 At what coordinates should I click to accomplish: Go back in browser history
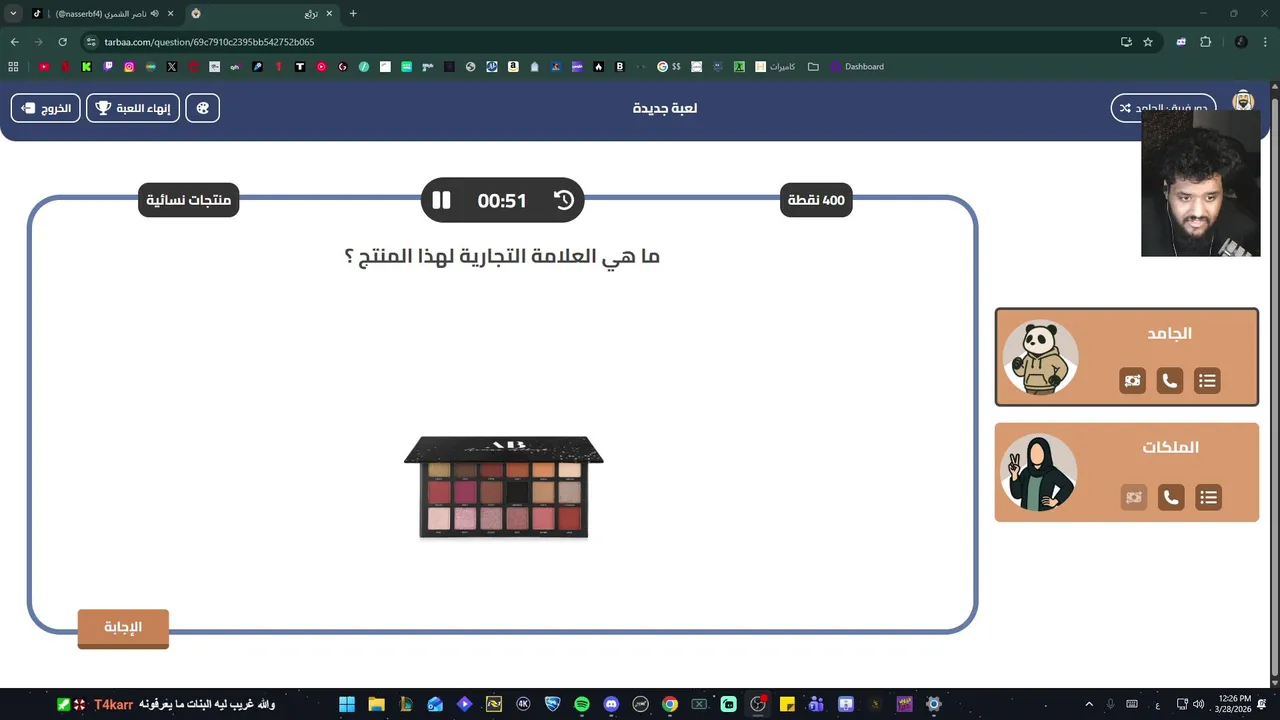tap(14, 42)
